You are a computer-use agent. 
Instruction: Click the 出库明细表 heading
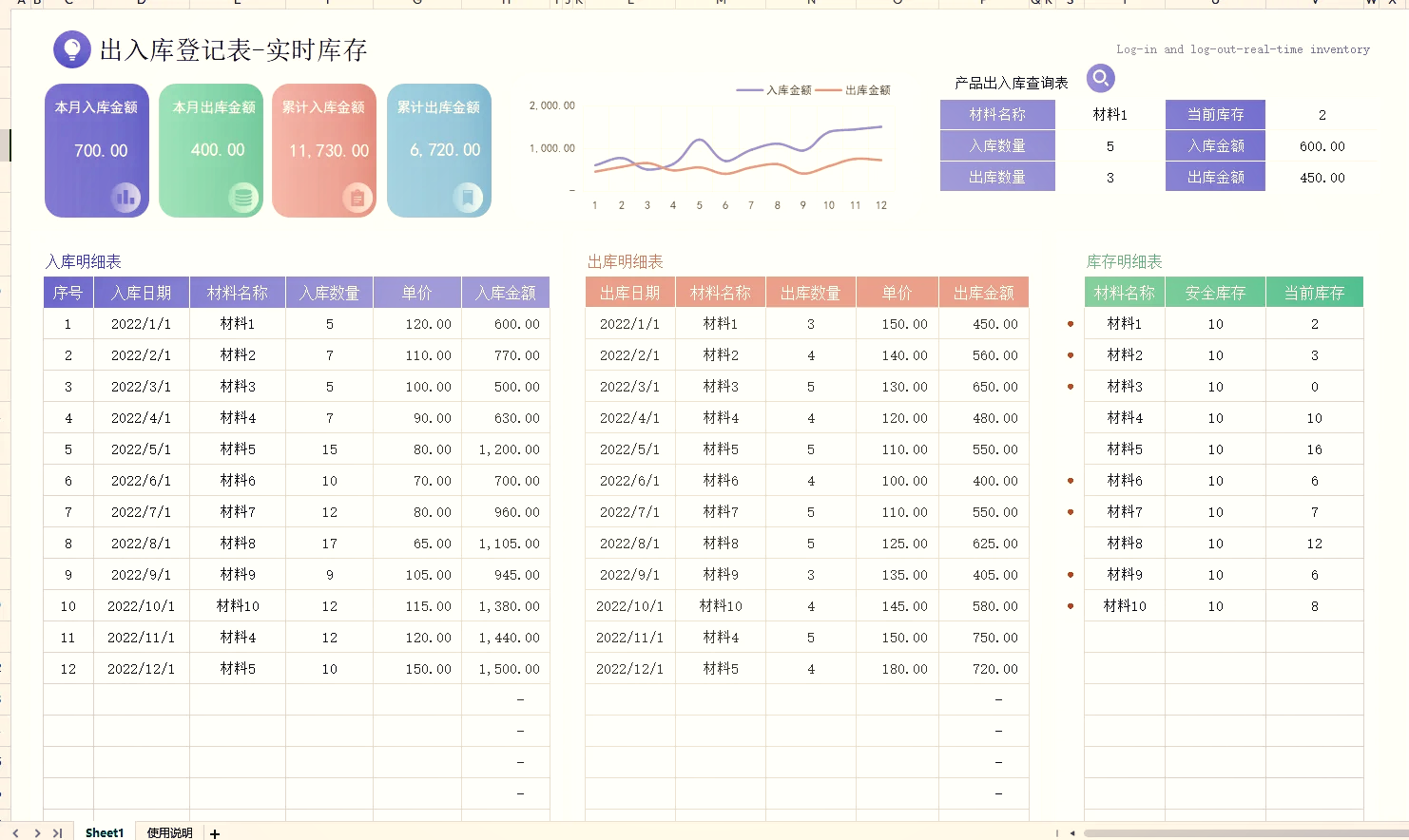point(626,261)
